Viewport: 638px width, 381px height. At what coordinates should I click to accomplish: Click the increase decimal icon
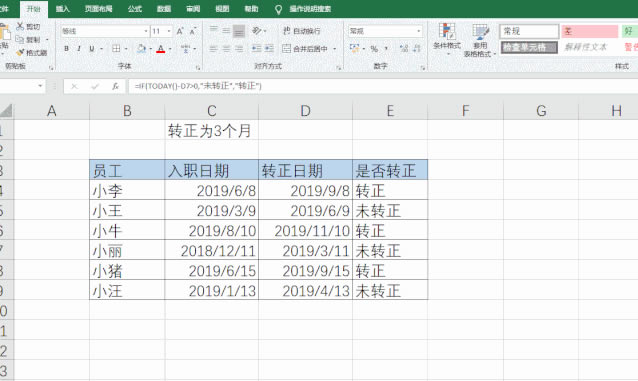(404, 48)
